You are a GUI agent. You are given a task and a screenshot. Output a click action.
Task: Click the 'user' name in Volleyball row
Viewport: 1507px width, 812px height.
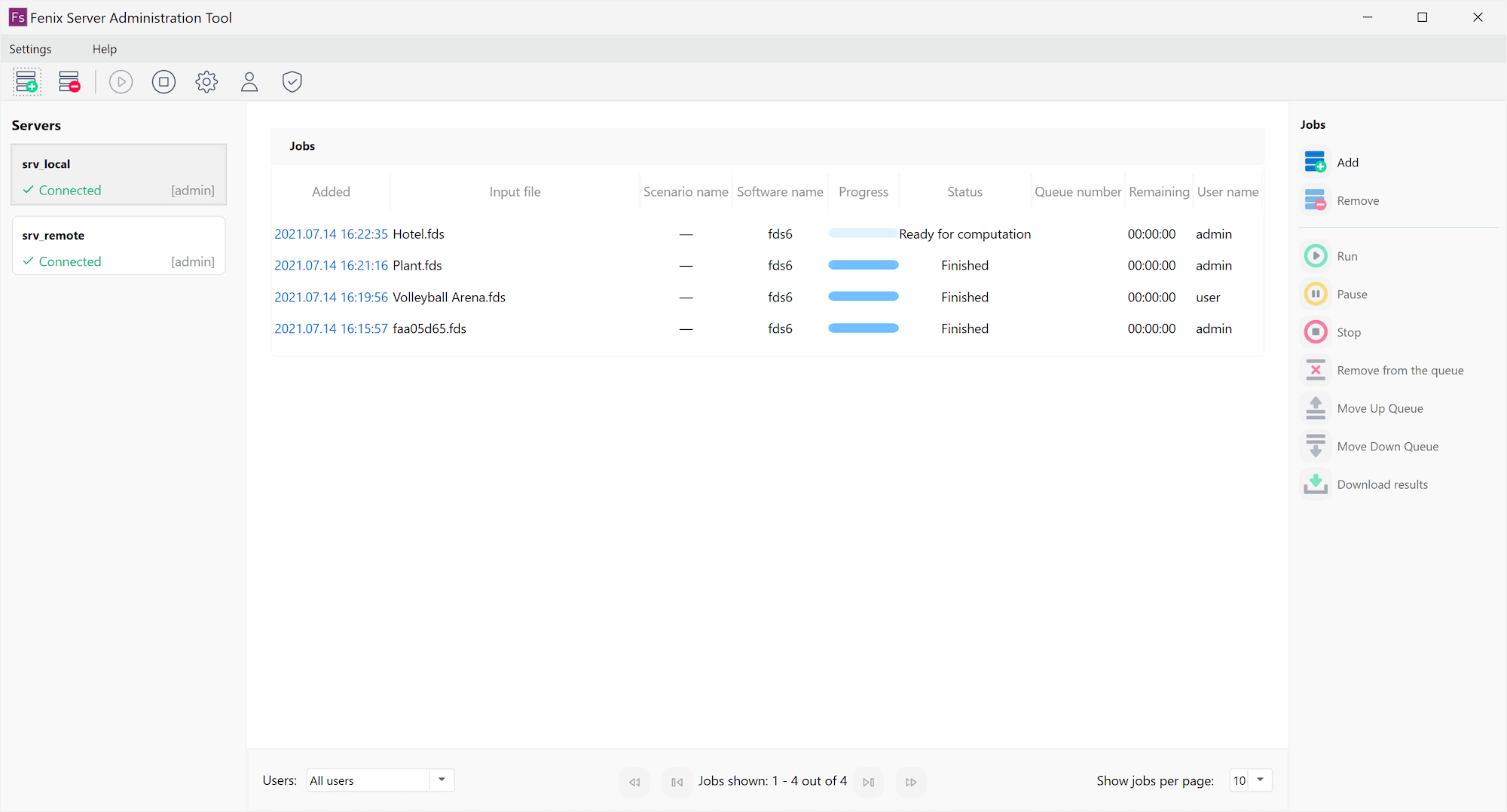pyautogui.click(x=1208, y=297)
